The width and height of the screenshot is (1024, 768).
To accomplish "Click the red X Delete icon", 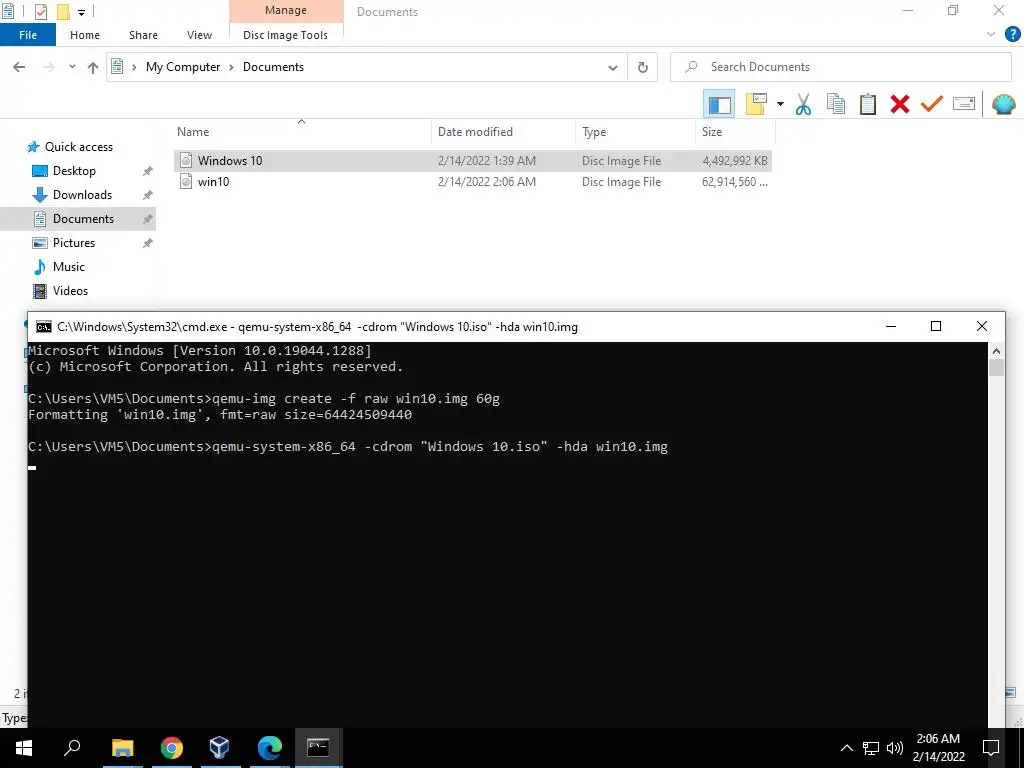I will [x=900, y=104].
